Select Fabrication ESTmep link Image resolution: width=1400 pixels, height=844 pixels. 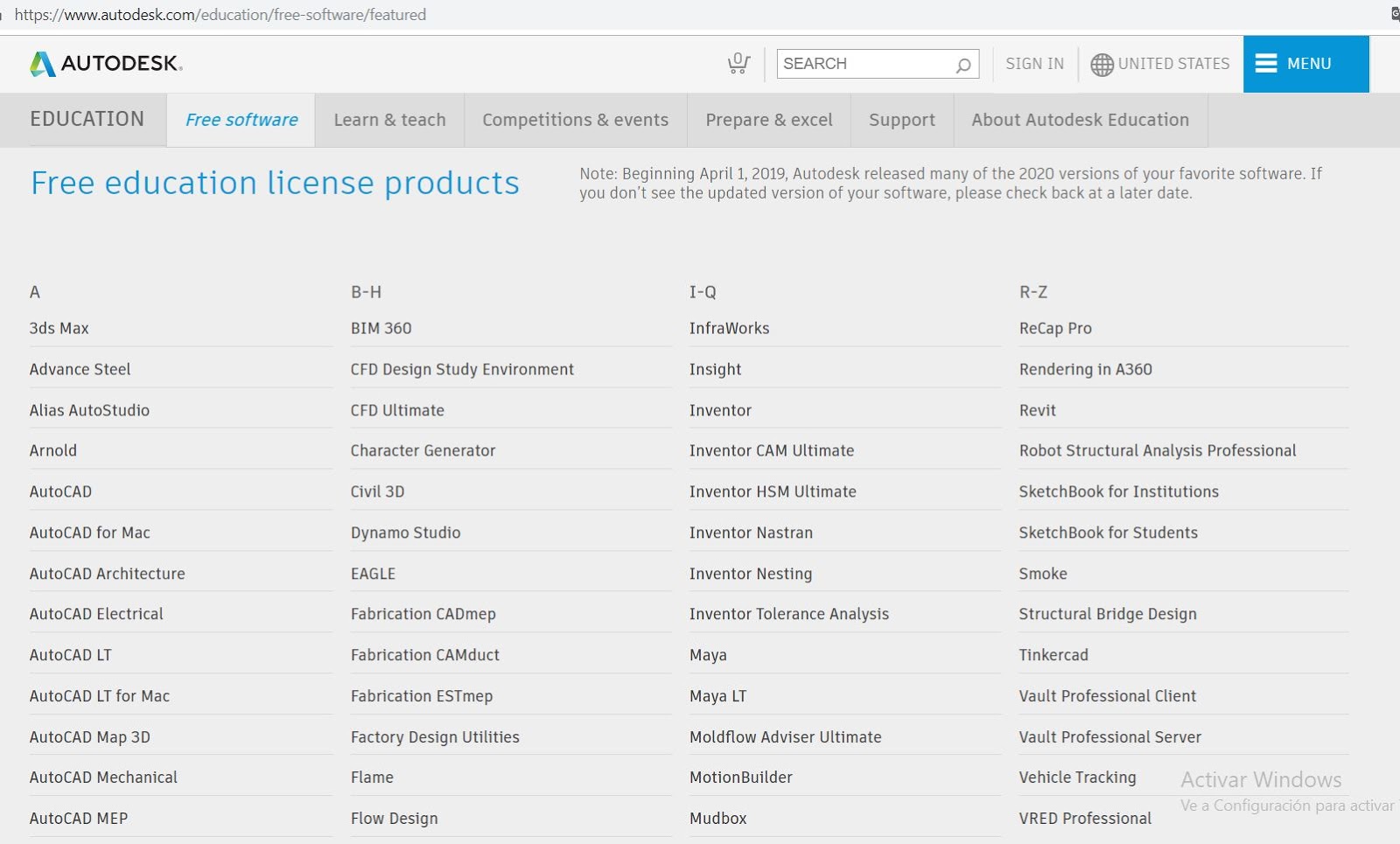pos(422,696)
